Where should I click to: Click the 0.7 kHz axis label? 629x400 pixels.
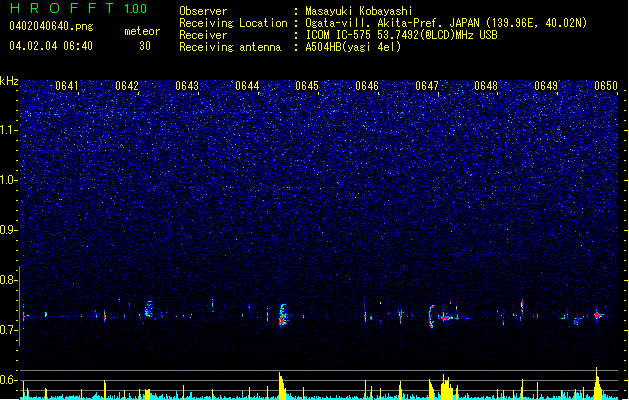(9, 330)
